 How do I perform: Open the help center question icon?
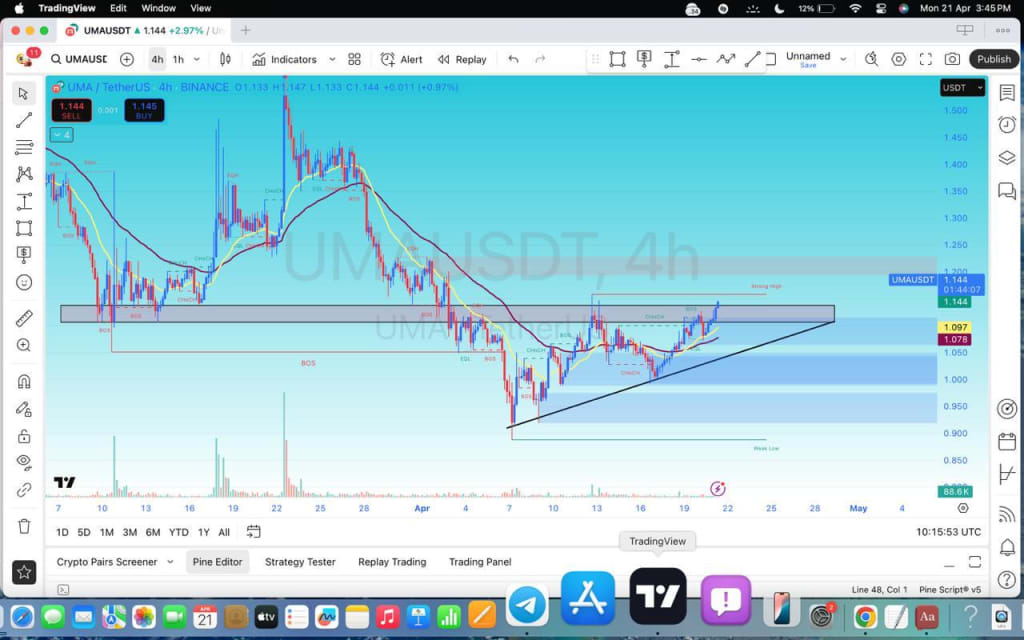tap(1007, 579)
